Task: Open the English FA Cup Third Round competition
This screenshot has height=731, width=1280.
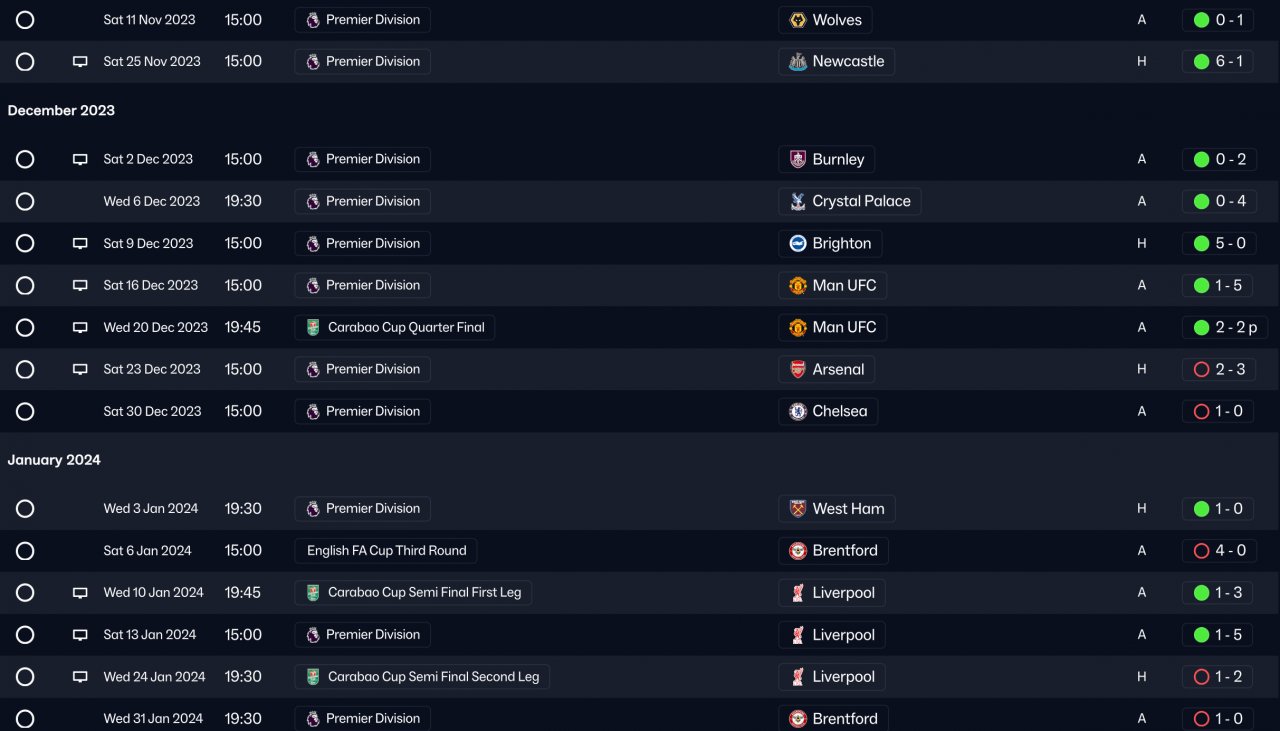Action: coord(386,551)
